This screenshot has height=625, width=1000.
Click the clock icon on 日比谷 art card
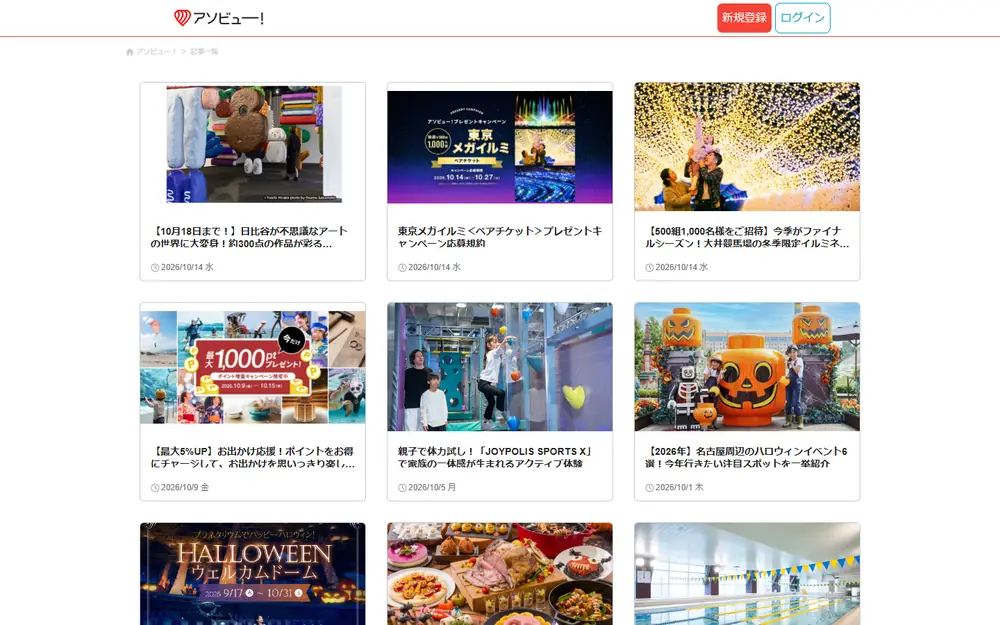pyautogui.click(x=155, y=268)
